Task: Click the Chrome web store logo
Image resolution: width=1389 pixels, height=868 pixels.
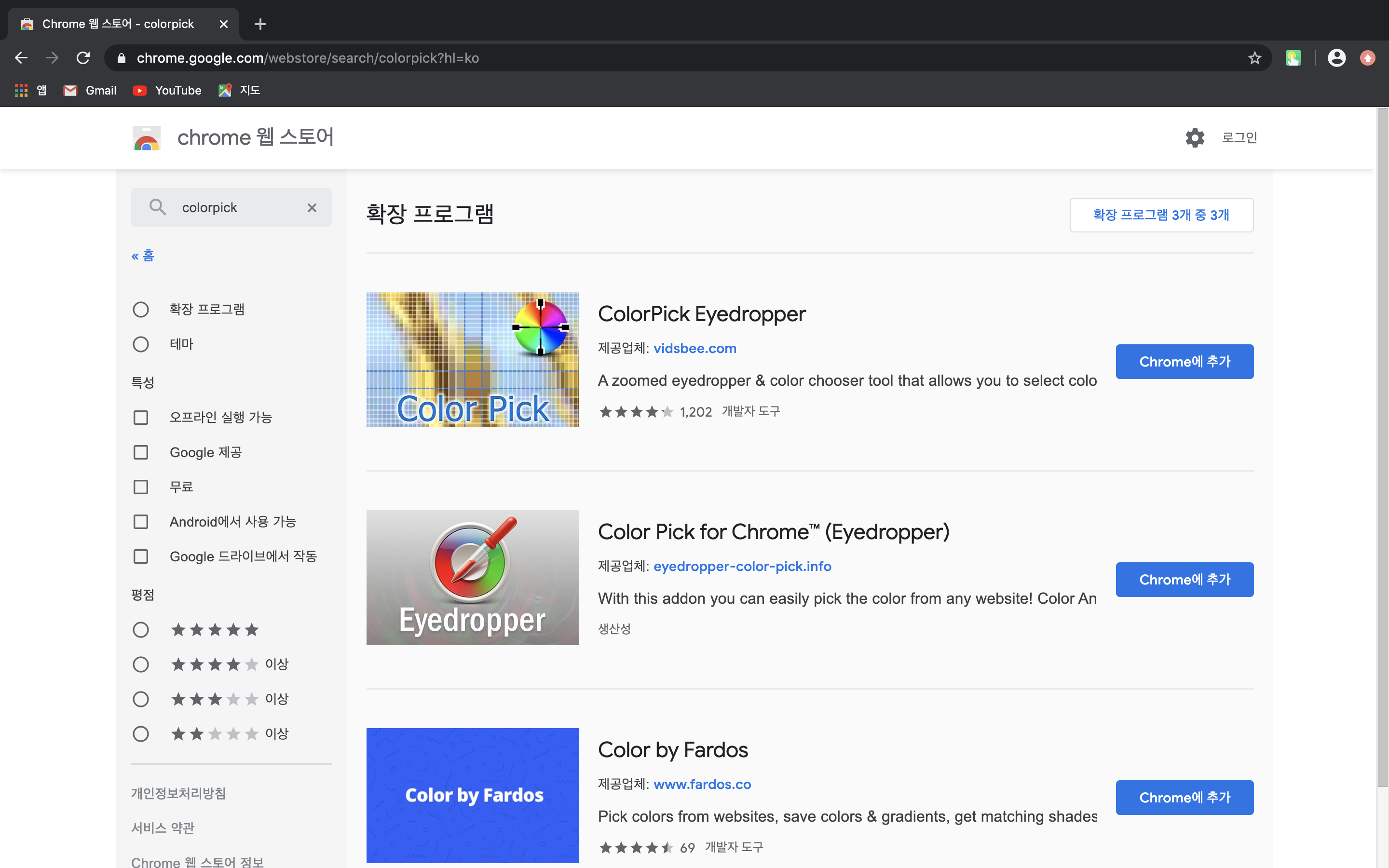Action: tap(146, 138)
